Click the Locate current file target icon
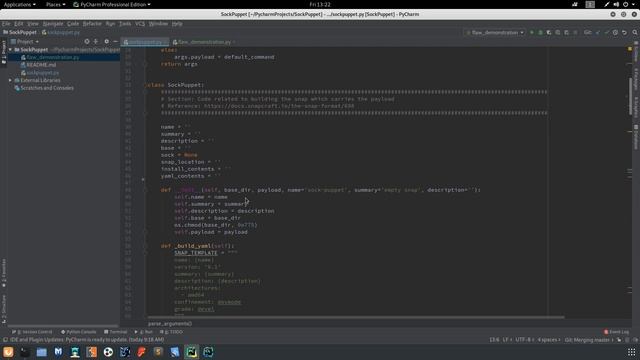The image size is (640, 360). point(87,41)
